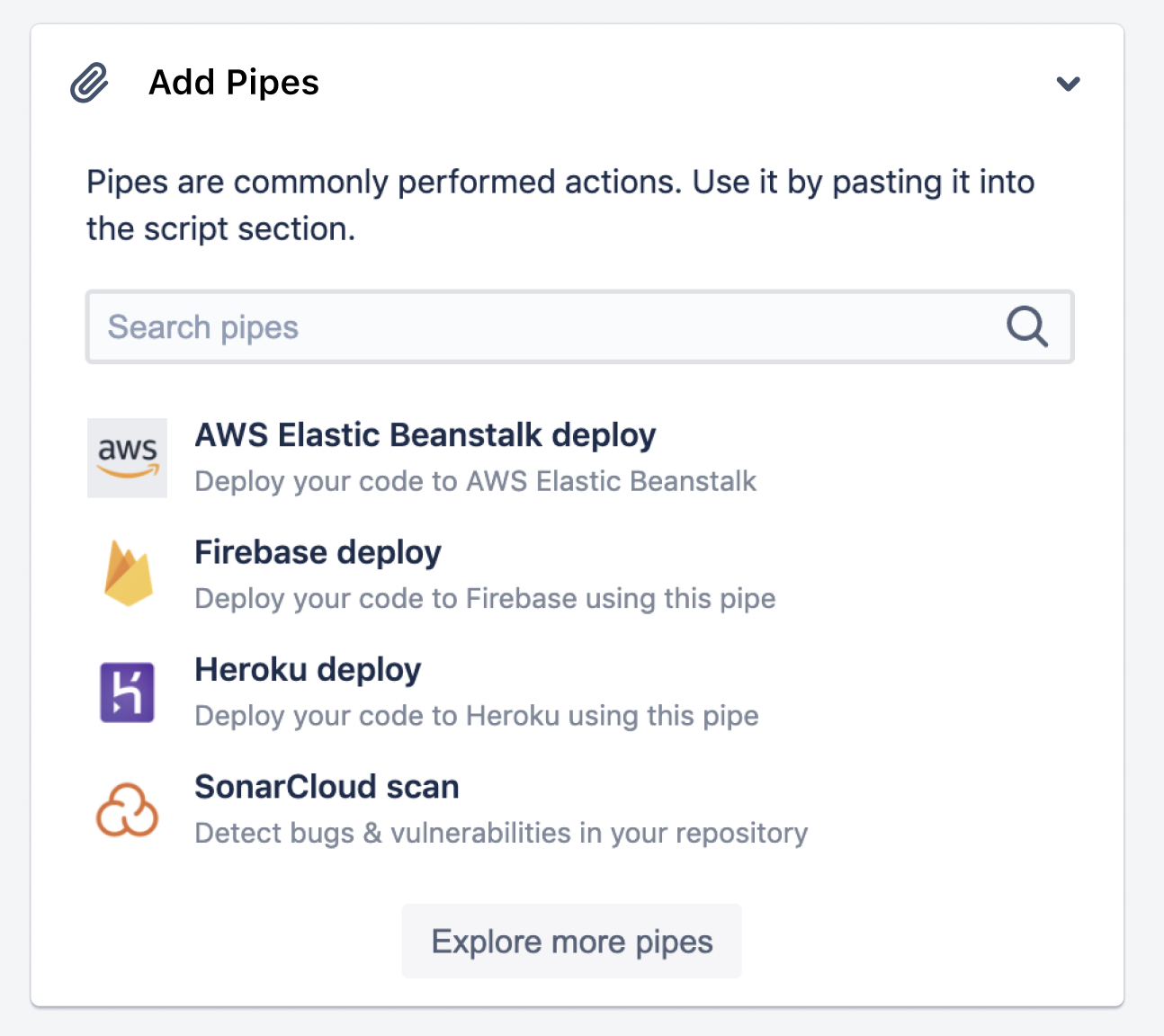Select AWS Elastic Beanstalk deploy title
This screenshot has height=1036, width=1164.
pyautogui.click(x=425, y=435)
